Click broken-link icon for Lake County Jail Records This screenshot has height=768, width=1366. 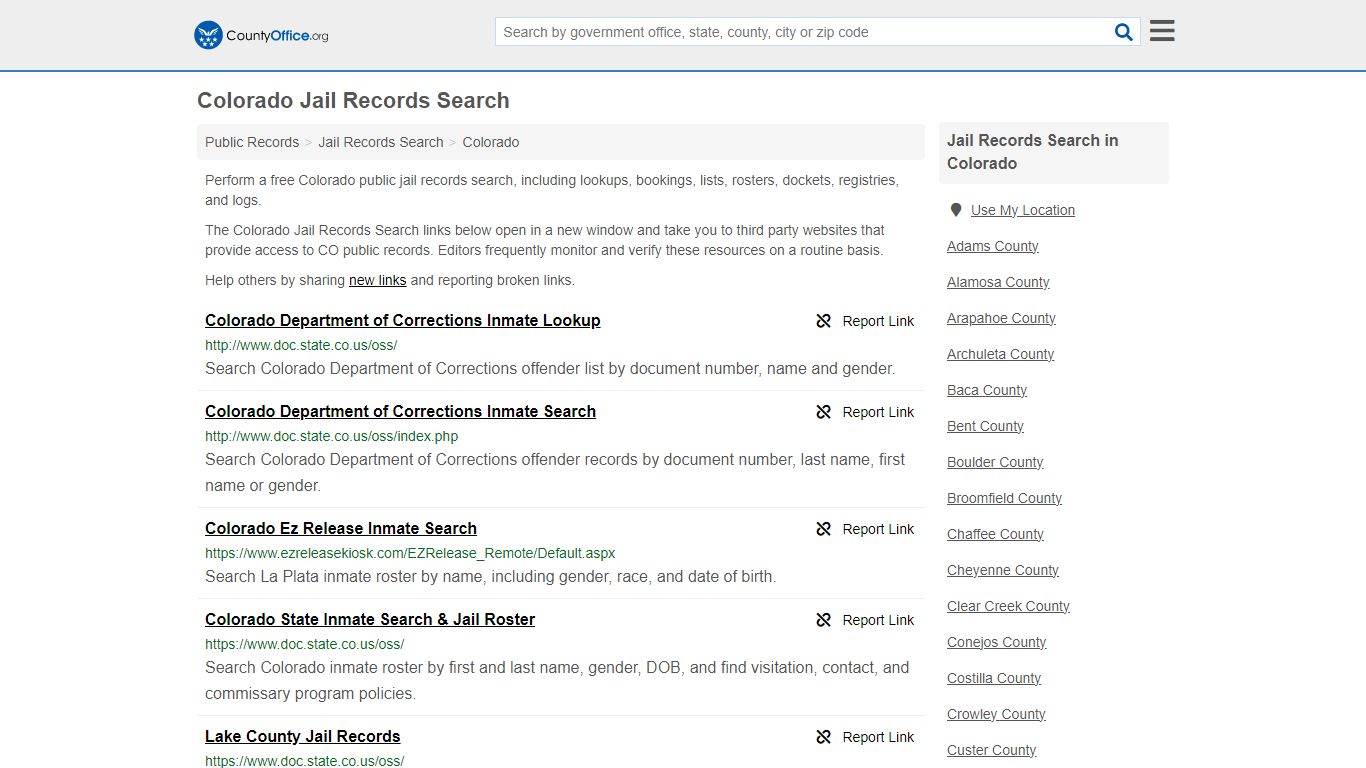tap(824, 737)
